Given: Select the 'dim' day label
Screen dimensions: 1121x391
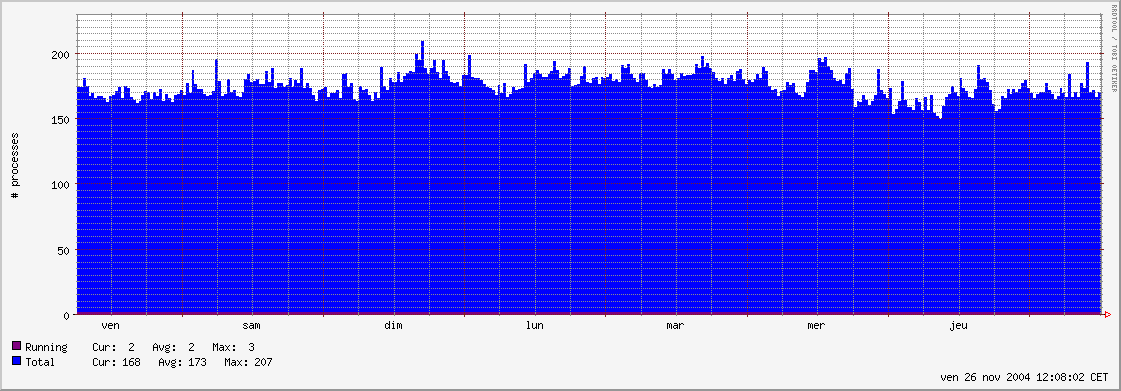Looking at the screenshot, I should click(393, 326).
